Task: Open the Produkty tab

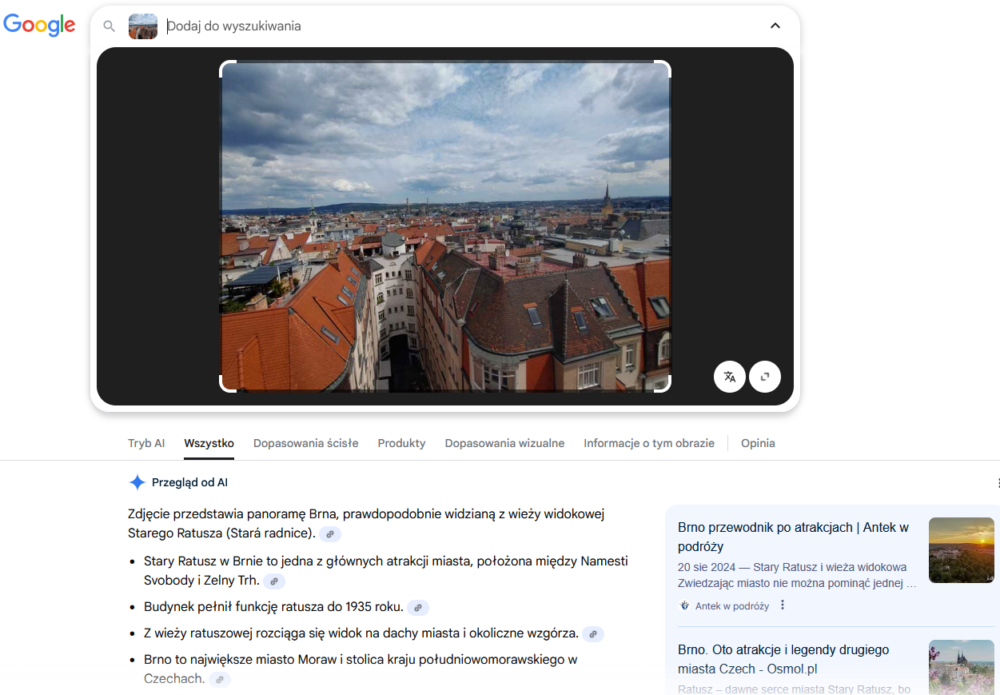Action: (x=401, y=443)
